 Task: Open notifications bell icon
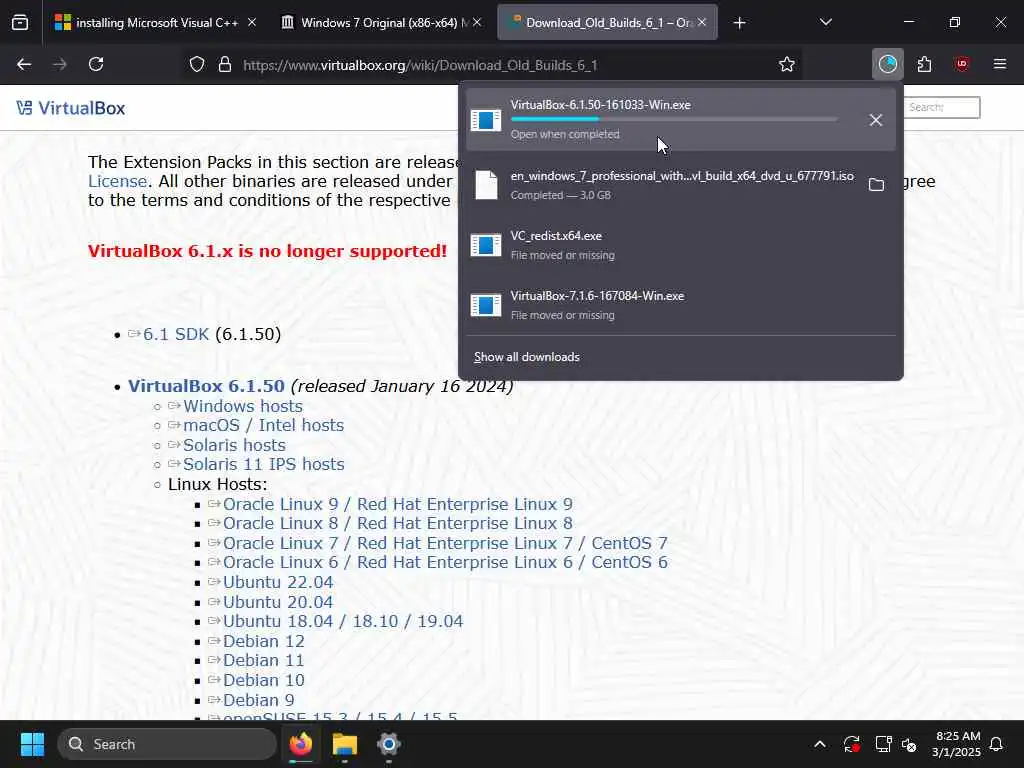[x=997, y=744]
